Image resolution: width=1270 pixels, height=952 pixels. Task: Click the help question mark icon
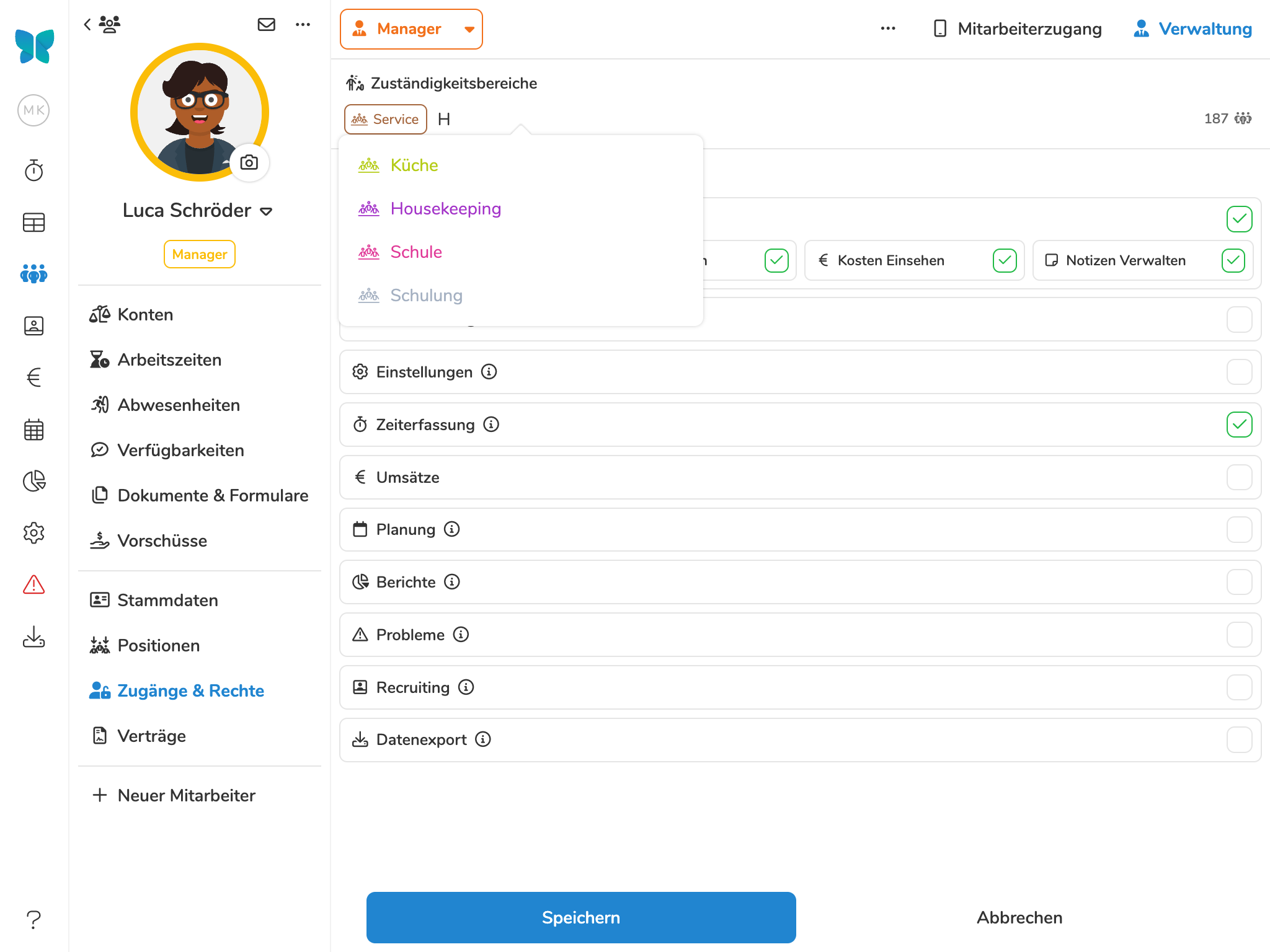pyautogui.click(x=34, y=919)
